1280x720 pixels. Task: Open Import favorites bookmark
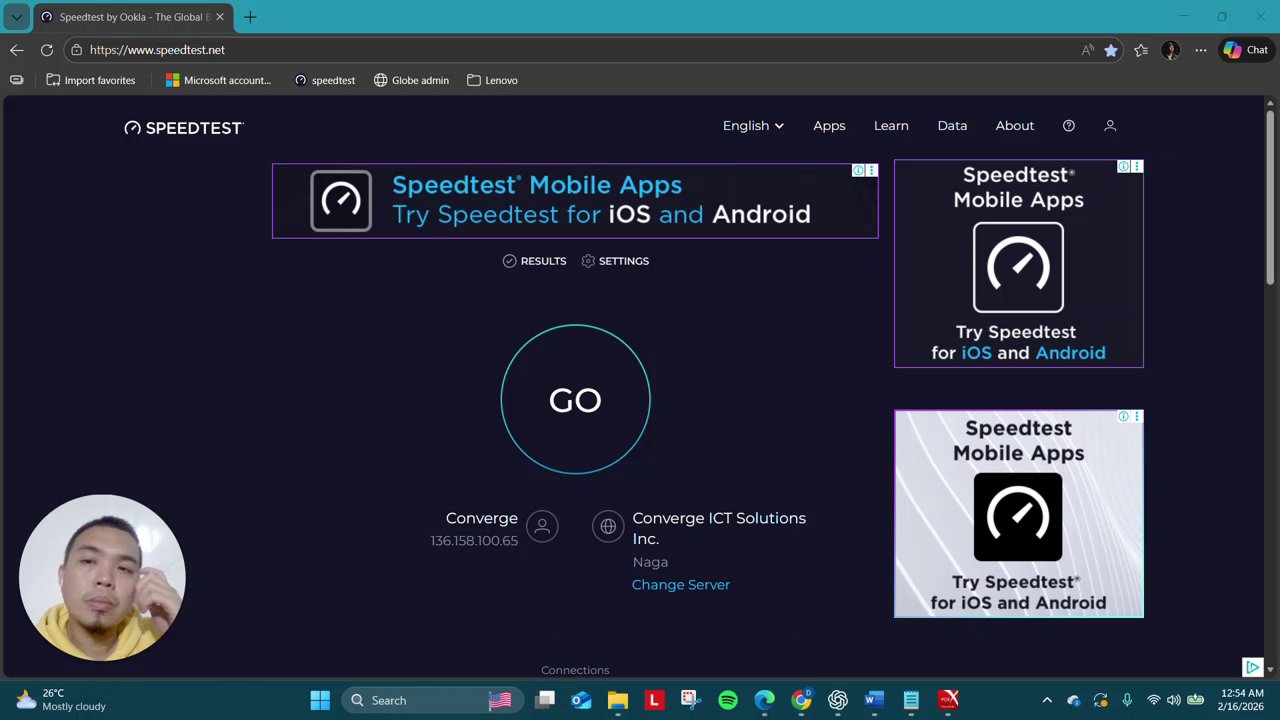tap(91, 80)
